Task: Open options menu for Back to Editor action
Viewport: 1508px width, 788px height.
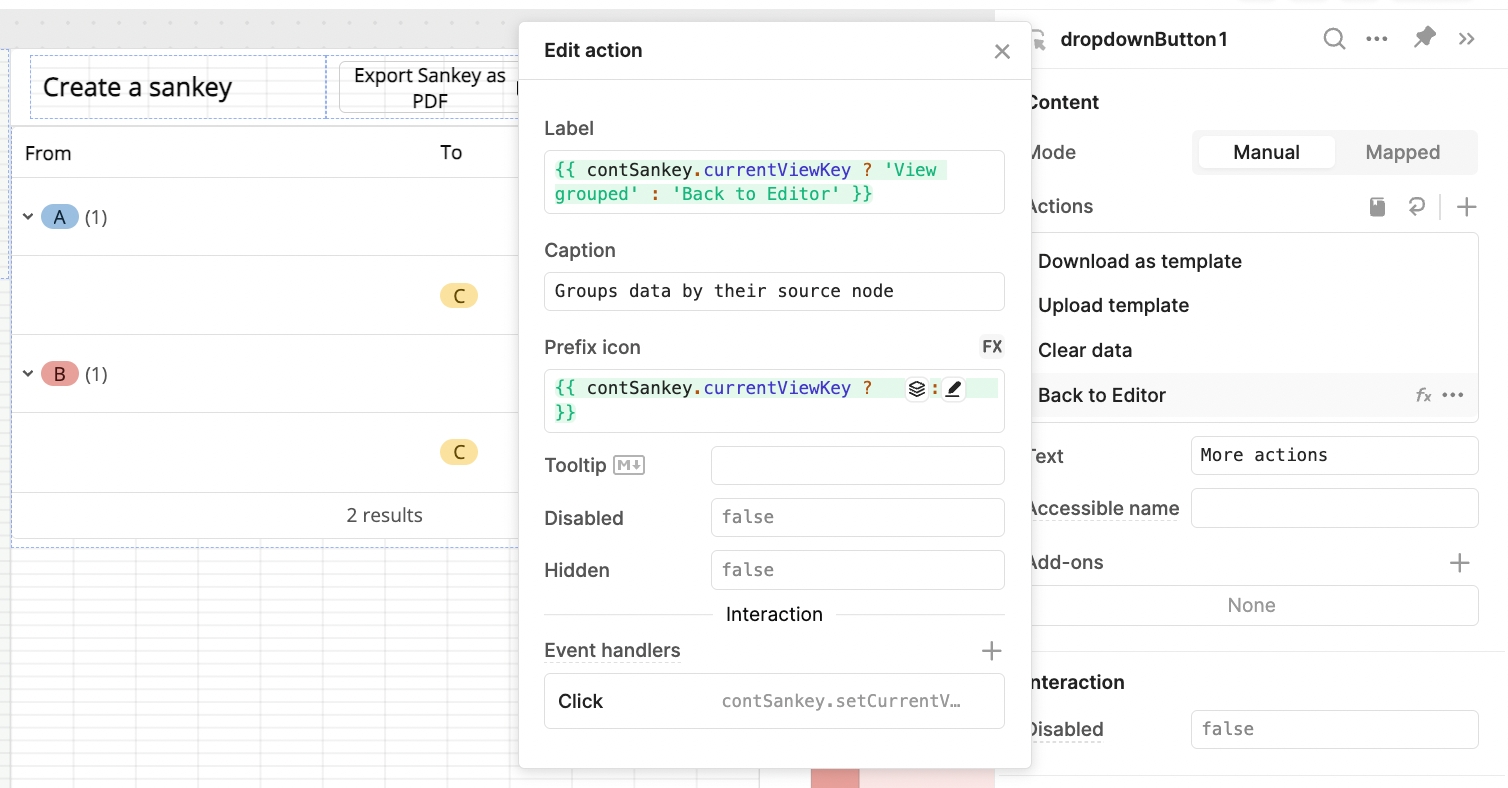Action: pyautogui.click(x=1453, y=395)
